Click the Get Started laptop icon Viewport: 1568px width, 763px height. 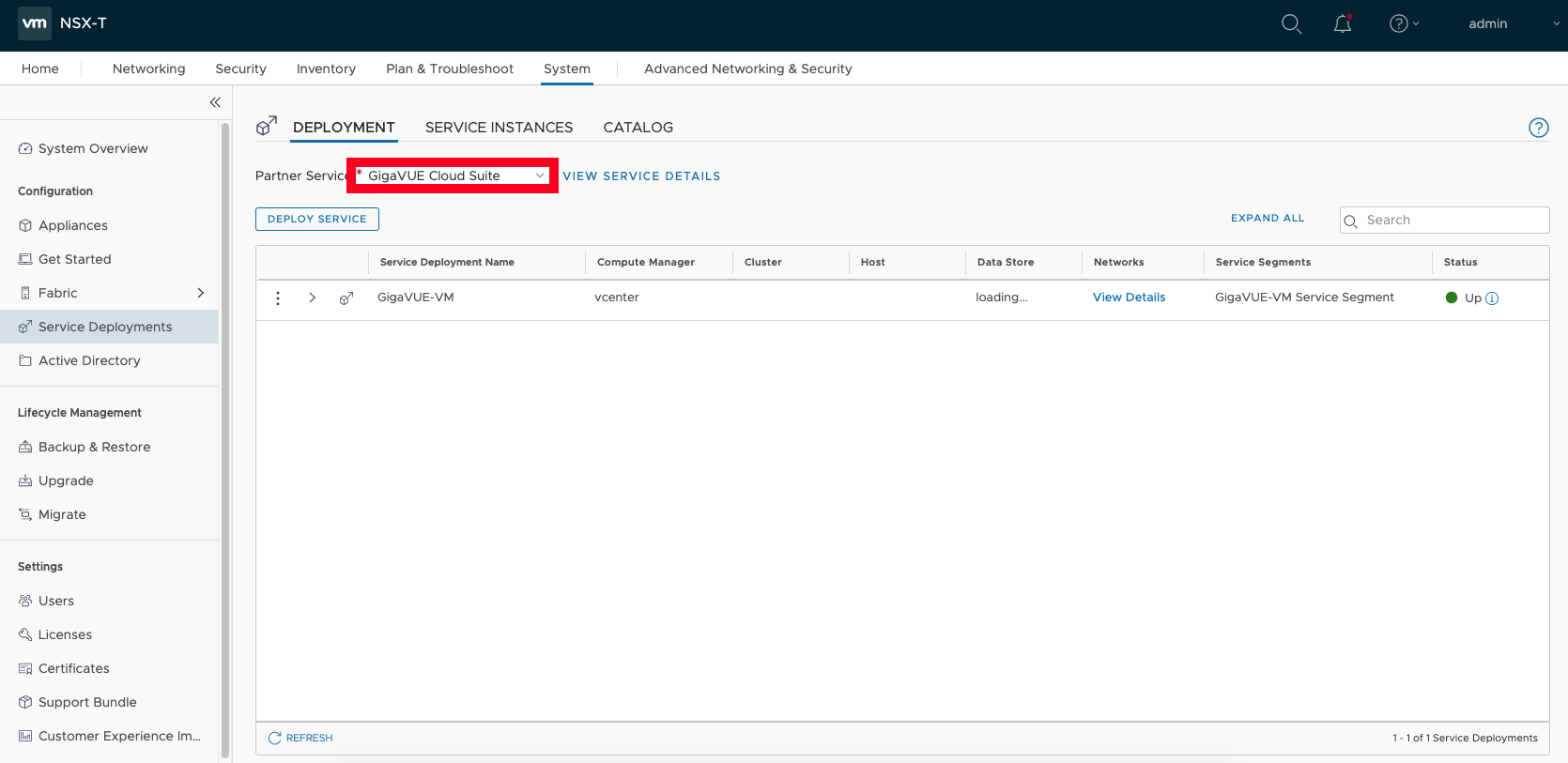click(25, 259)
